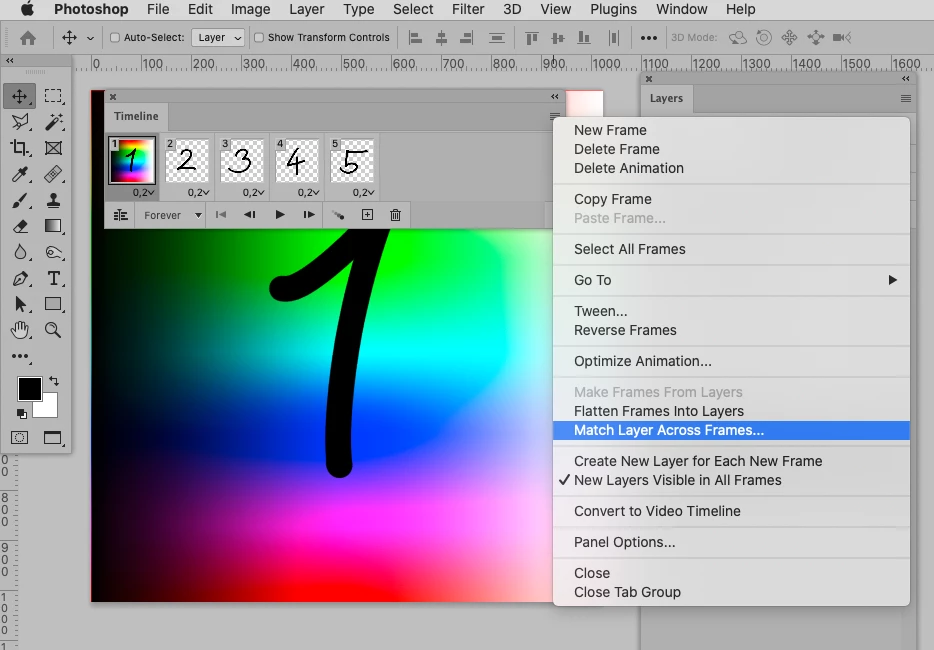
Task: Select the Move tool in toolbox
Action: [20, 96]
